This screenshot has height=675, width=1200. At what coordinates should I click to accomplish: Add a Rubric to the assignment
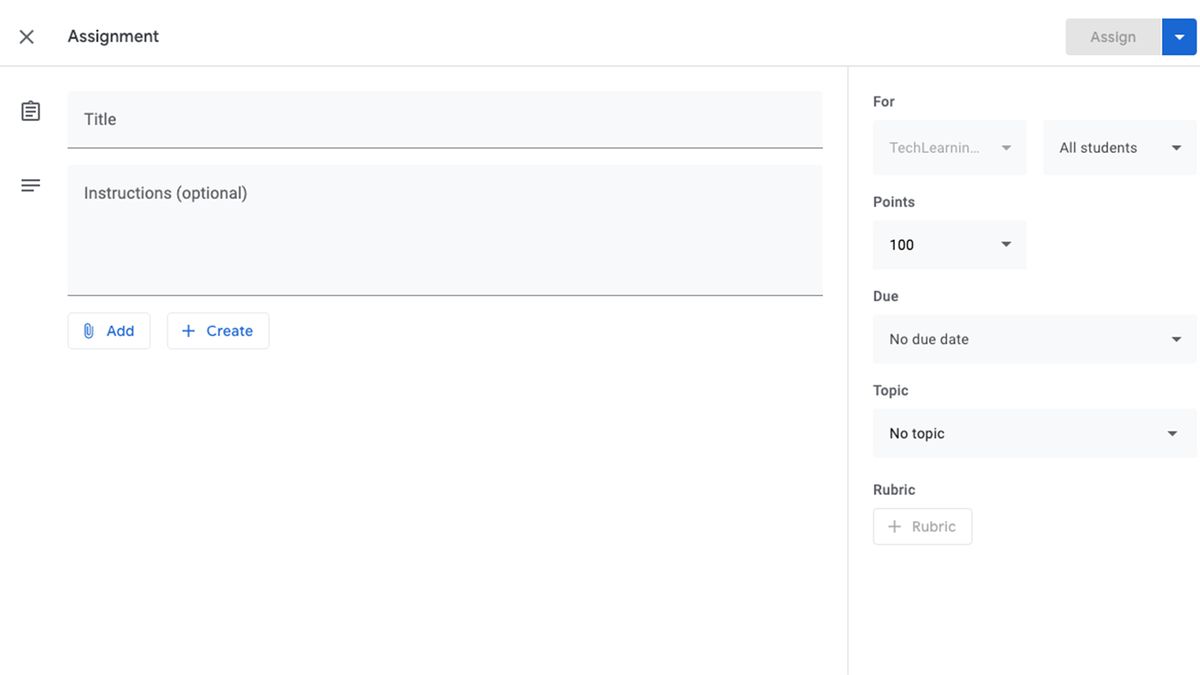[x=922, y=526]
